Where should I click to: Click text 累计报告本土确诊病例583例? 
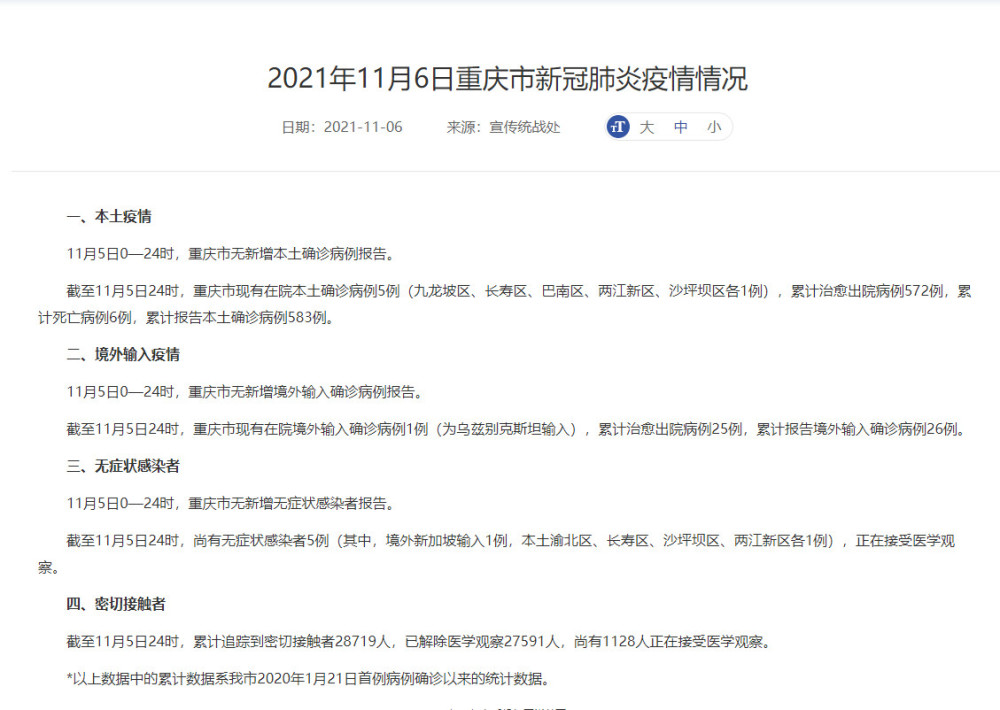236,318
